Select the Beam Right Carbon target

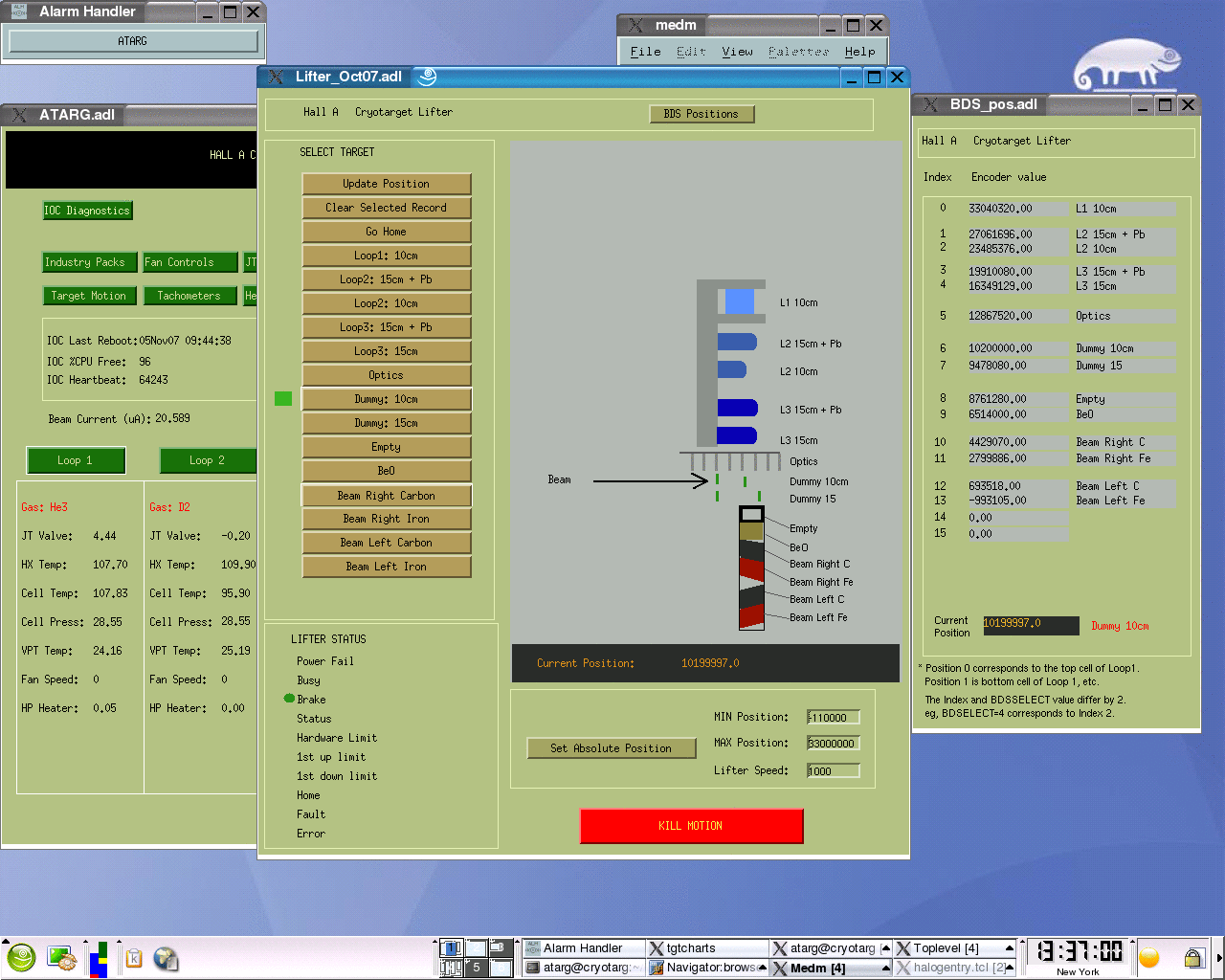(x=387, y=496)
